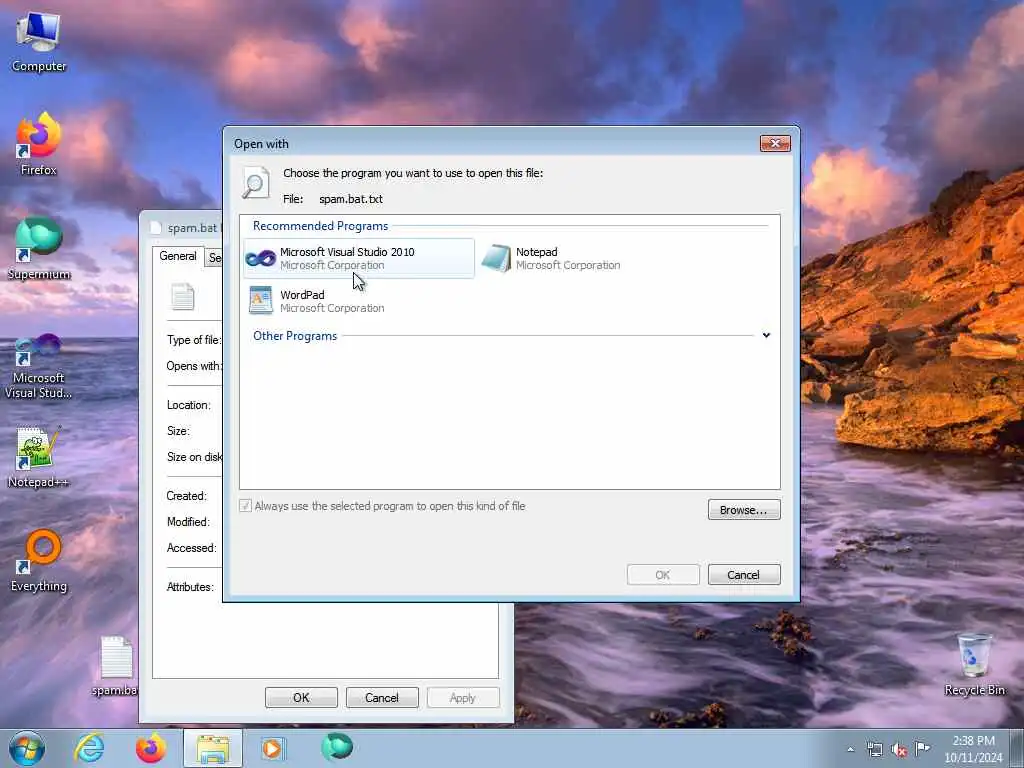Click the file name spam.bat.txt text
The height and width of the screenshot is (768, 1024).
pos(351,199)
